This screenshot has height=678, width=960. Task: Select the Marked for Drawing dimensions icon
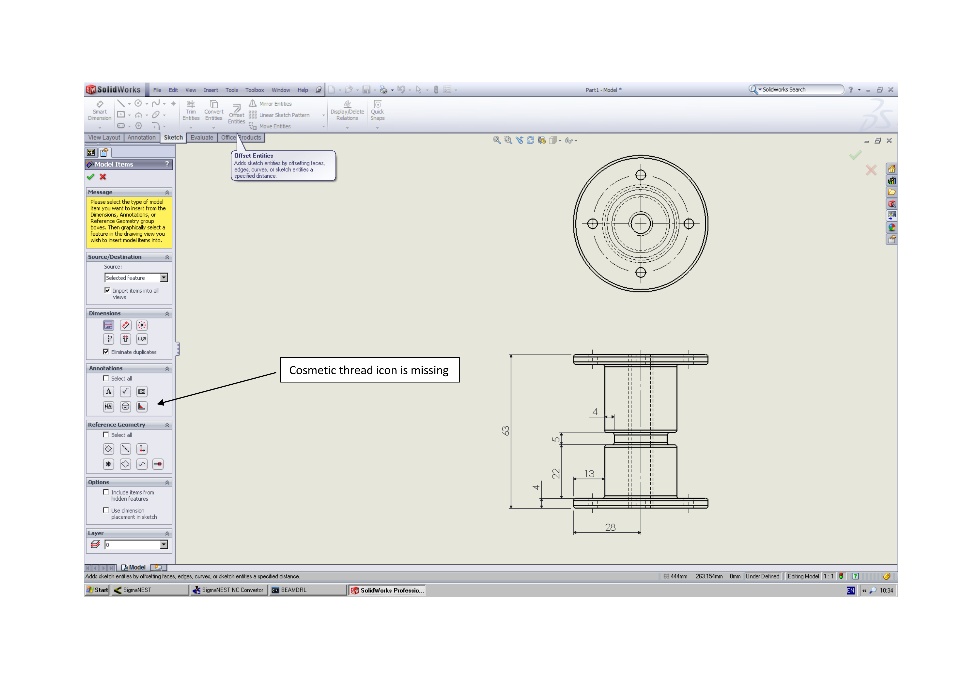(108, 325)
